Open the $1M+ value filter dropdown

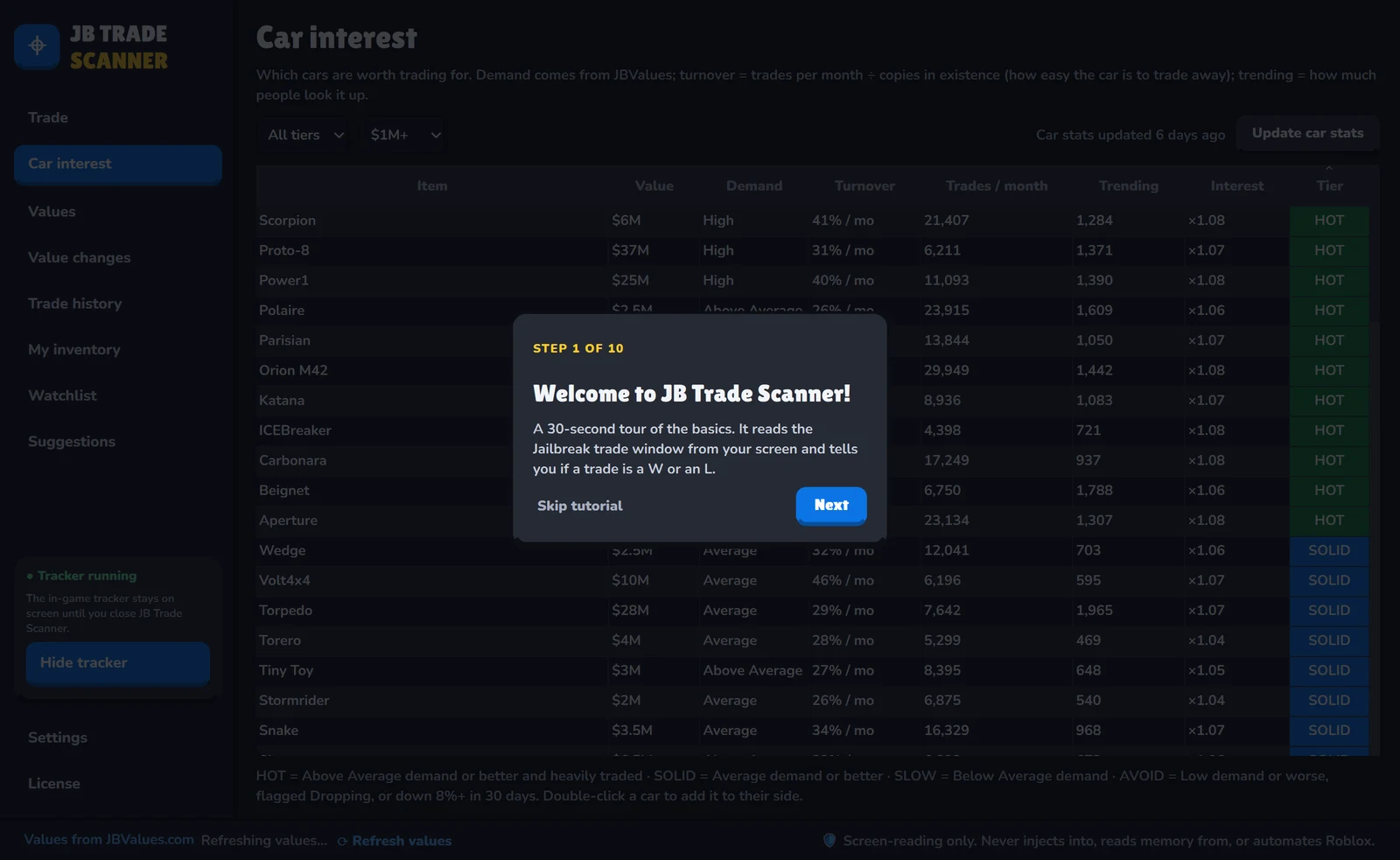[x=405, y=135]
